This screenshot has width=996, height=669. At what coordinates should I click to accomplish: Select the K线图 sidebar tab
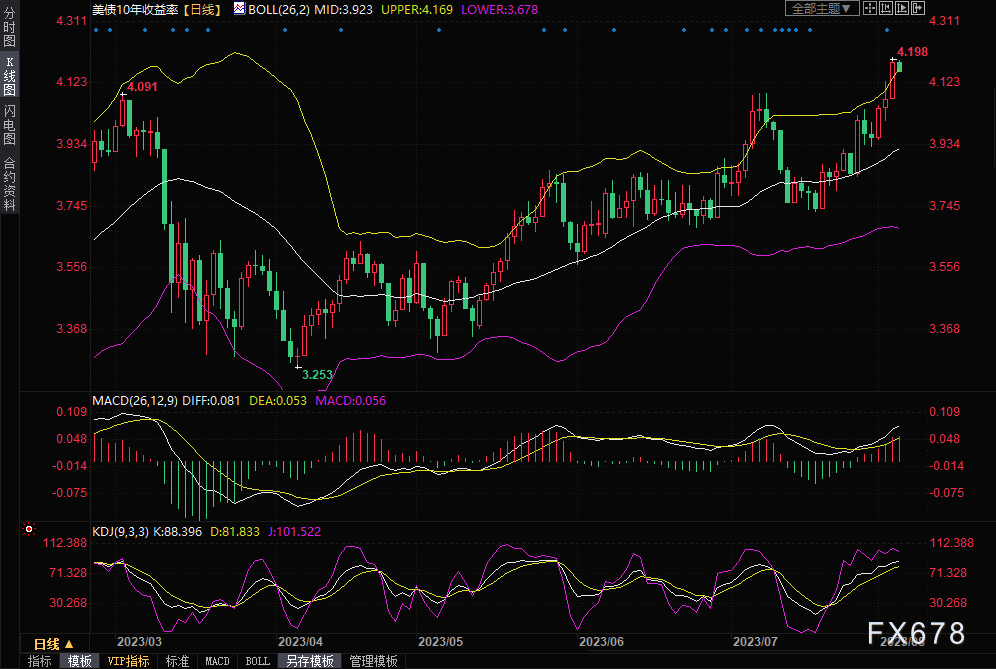coord(10,82)
